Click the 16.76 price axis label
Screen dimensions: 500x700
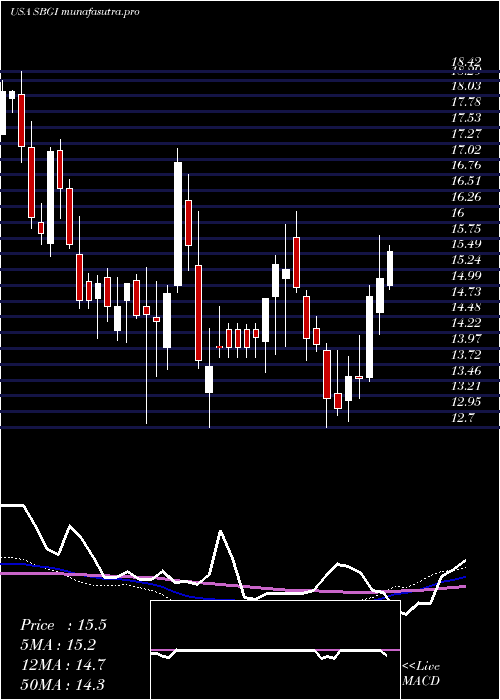466,165
